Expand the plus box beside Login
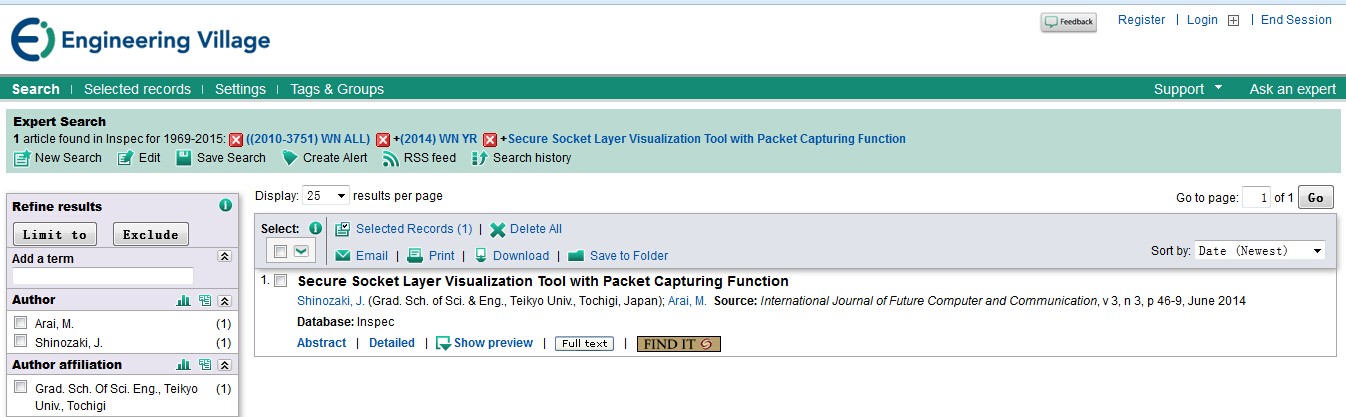This screenshot has height=417, width=1346. click(1233, 21)
